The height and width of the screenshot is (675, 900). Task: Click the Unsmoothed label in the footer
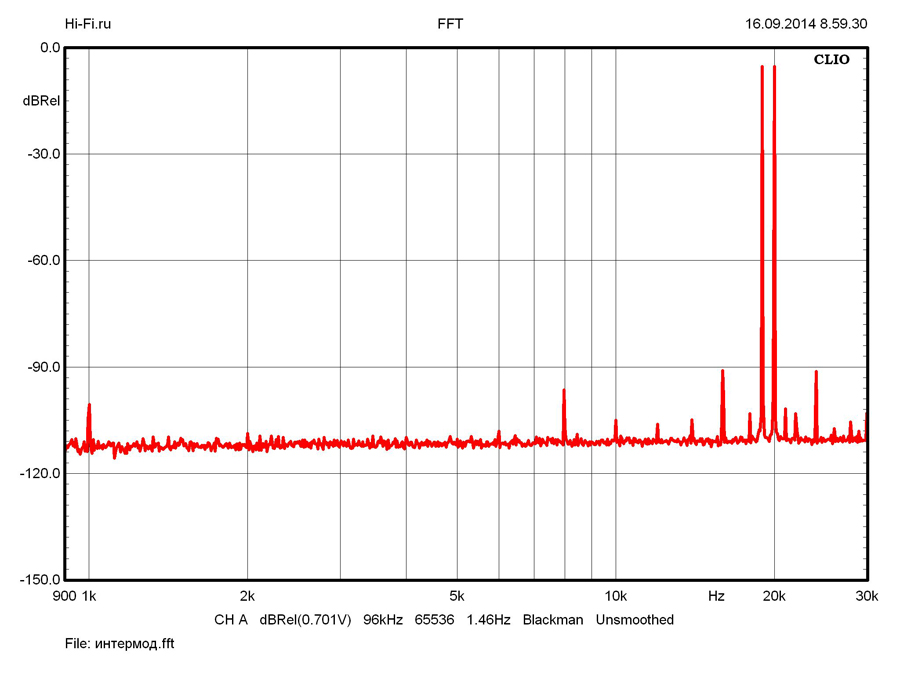tap(635, 620)
